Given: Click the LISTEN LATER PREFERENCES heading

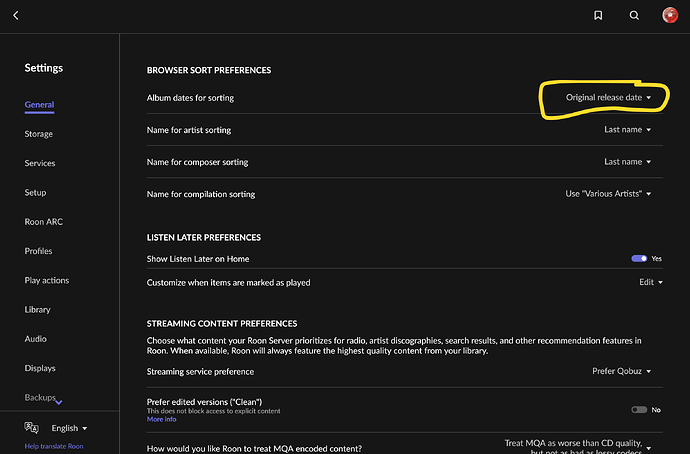Looking at the screenshot, I should coord(204,238).
